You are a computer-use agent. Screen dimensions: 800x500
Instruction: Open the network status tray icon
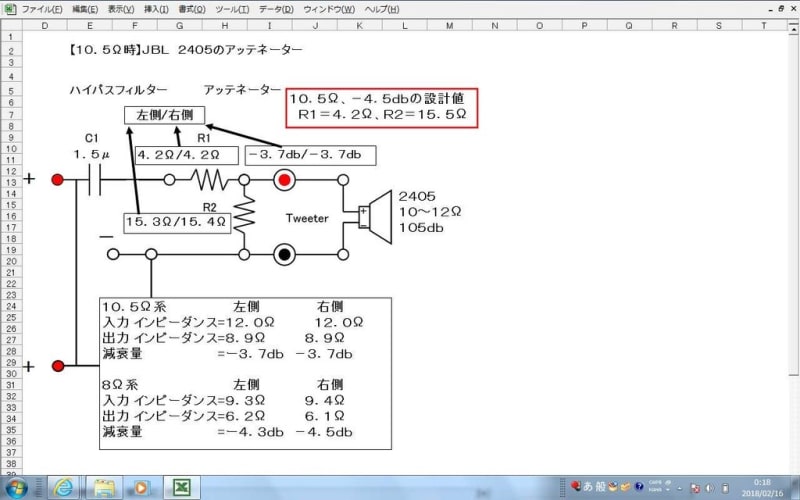(695, 488)
